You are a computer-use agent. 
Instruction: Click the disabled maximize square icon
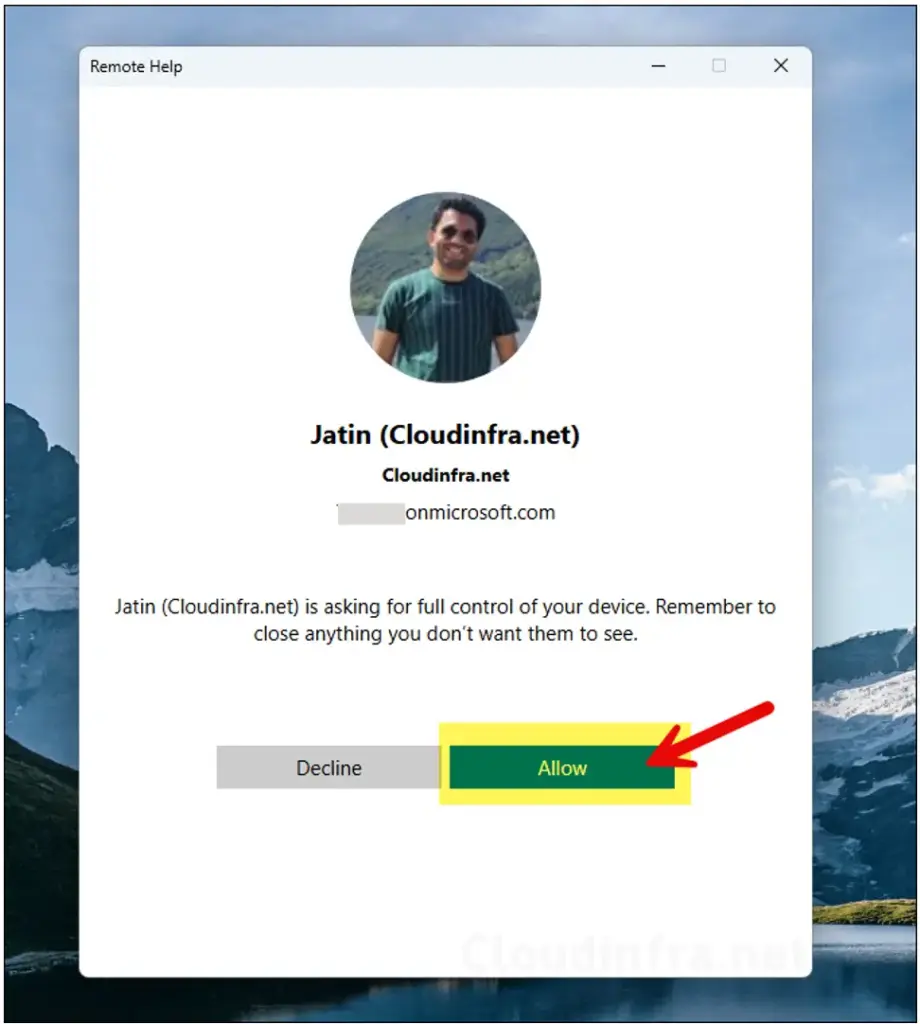(719, 66)
